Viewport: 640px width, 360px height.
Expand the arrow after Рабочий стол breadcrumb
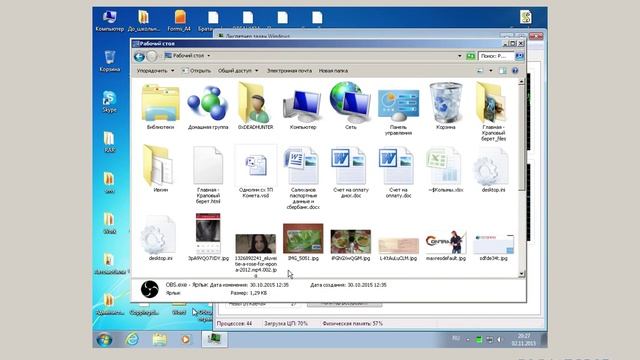(x=209, y=56)
